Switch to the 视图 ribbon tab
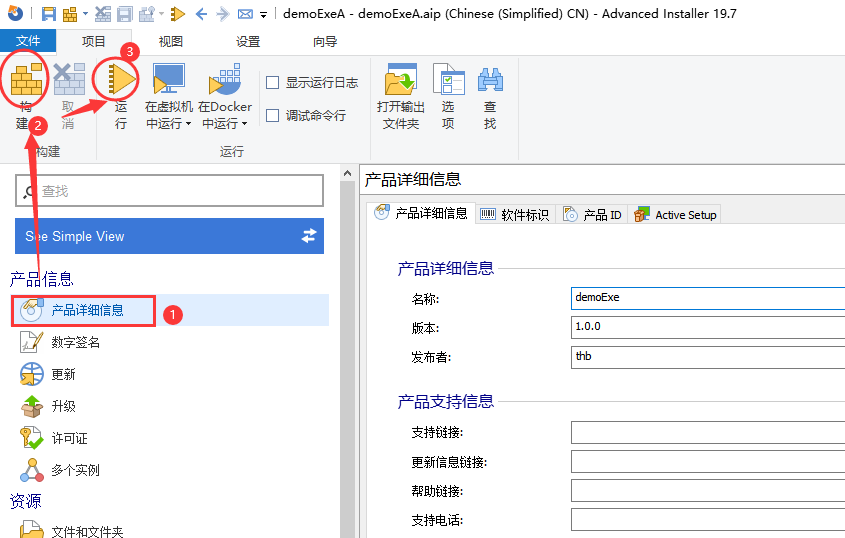Viewport: 845px width, 538px height. pos(171,42)
